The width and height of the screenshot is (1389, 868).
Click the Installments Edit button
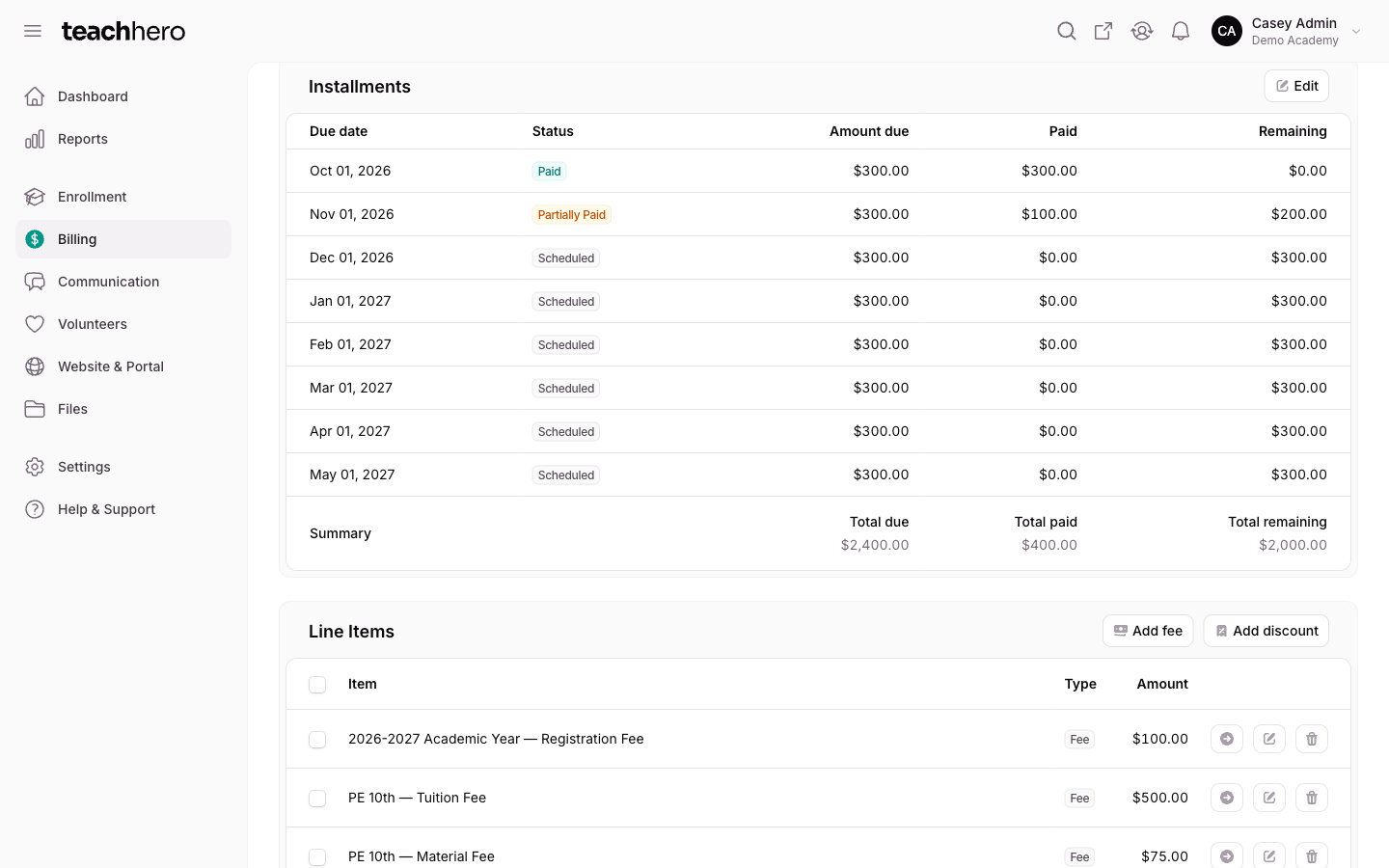(1296, 86)
